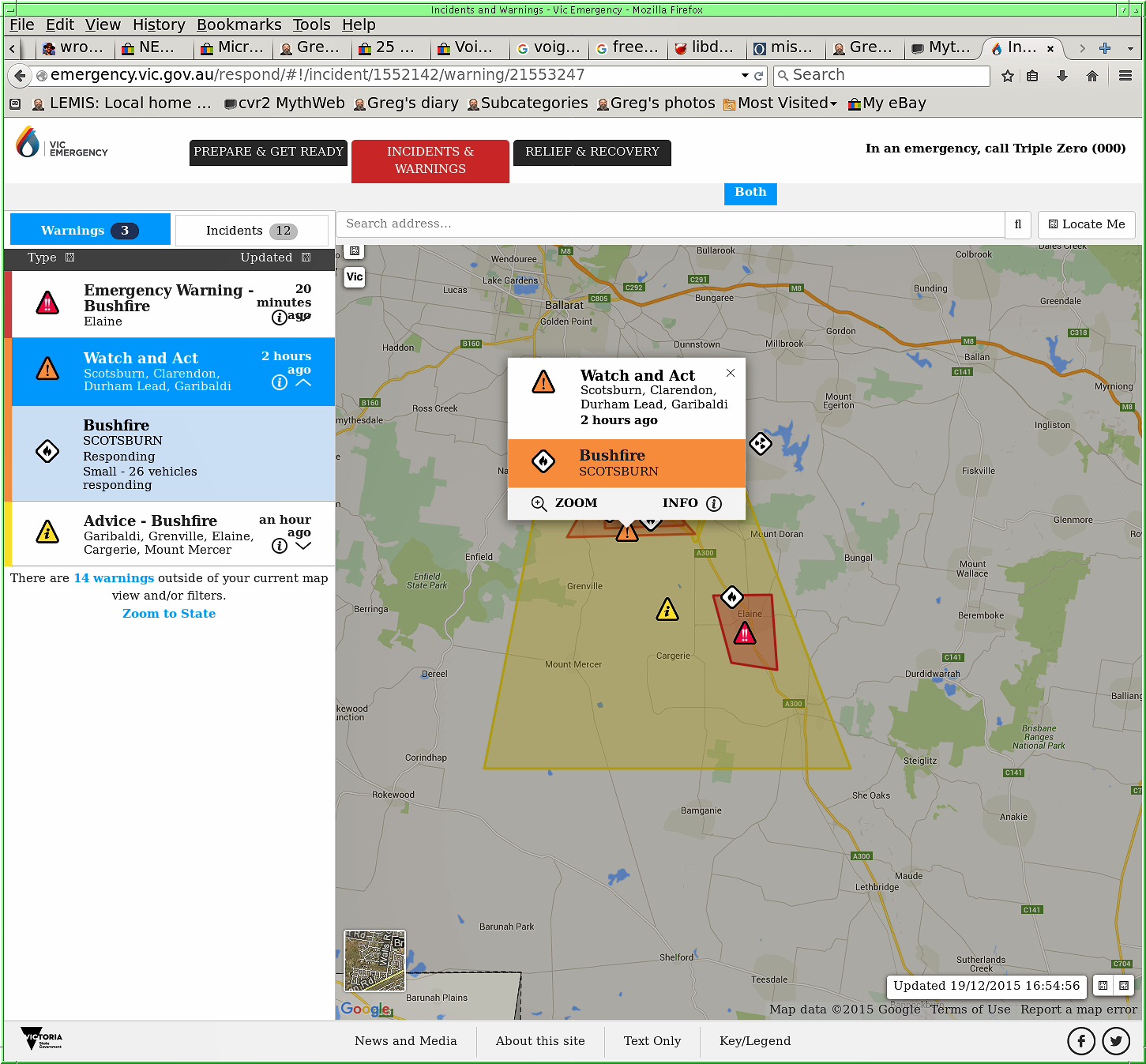Bookmark this page with the star icon

tap(1007, 76)
